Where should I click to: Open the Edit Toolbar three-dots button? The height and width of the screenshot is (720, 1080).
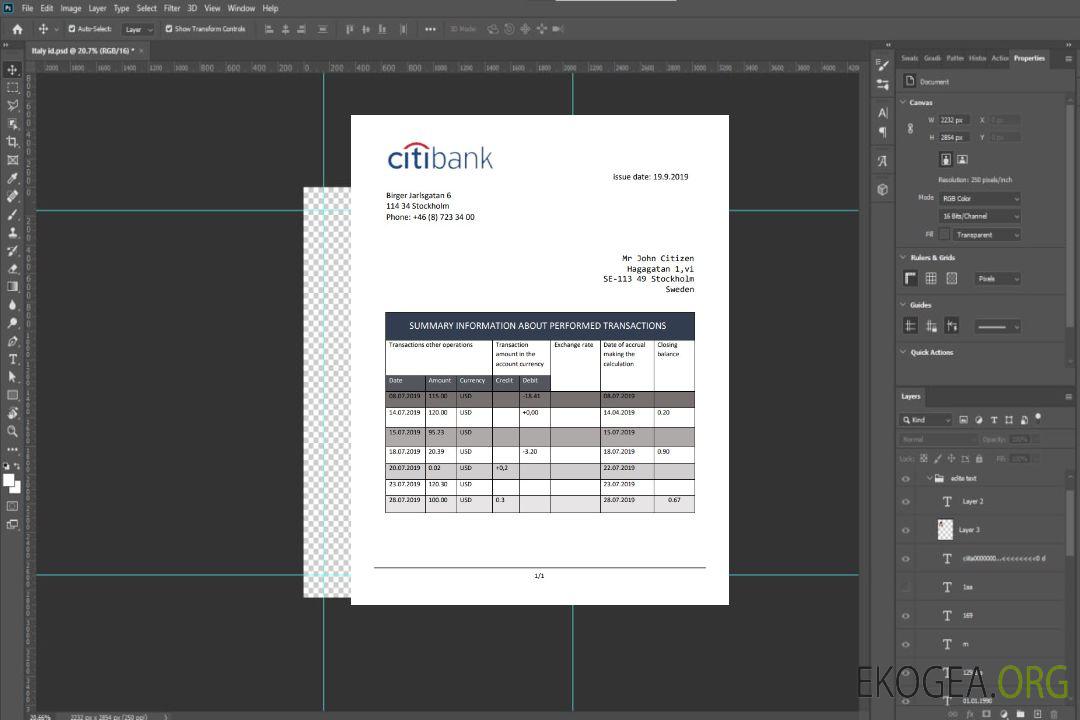tap(12, 449)
